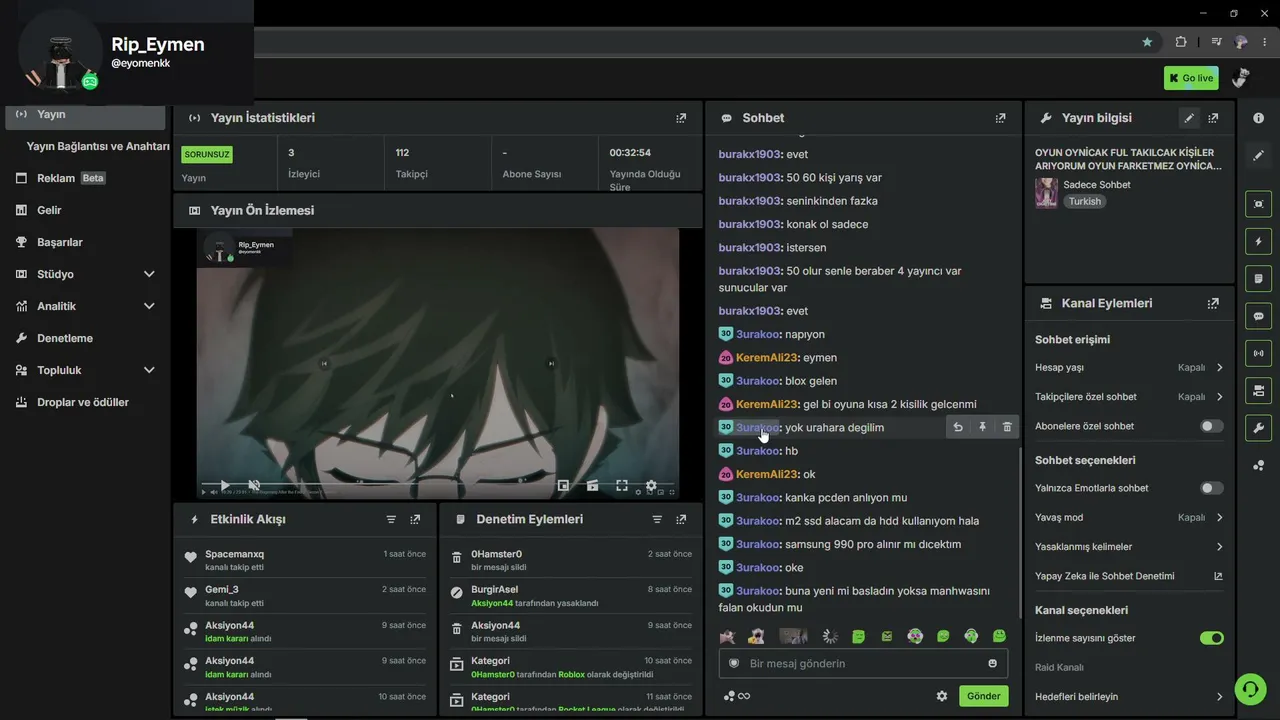The width and height of the screenshot is (1280, 720).
Task: Open stream preview player settings gear
Action: coord(651,485)
